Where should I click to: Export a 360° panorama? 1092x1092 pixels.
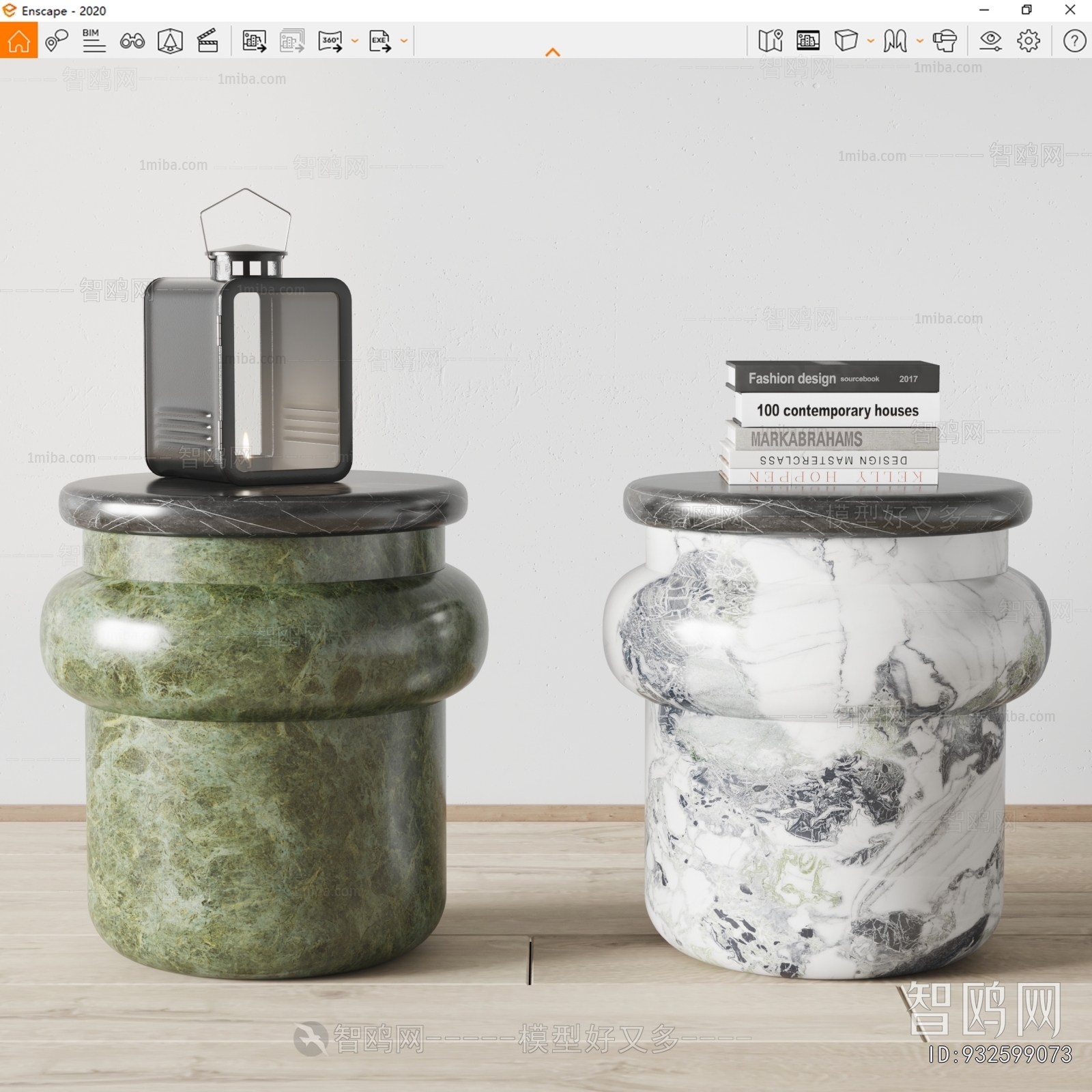click(x=330, y=41)
